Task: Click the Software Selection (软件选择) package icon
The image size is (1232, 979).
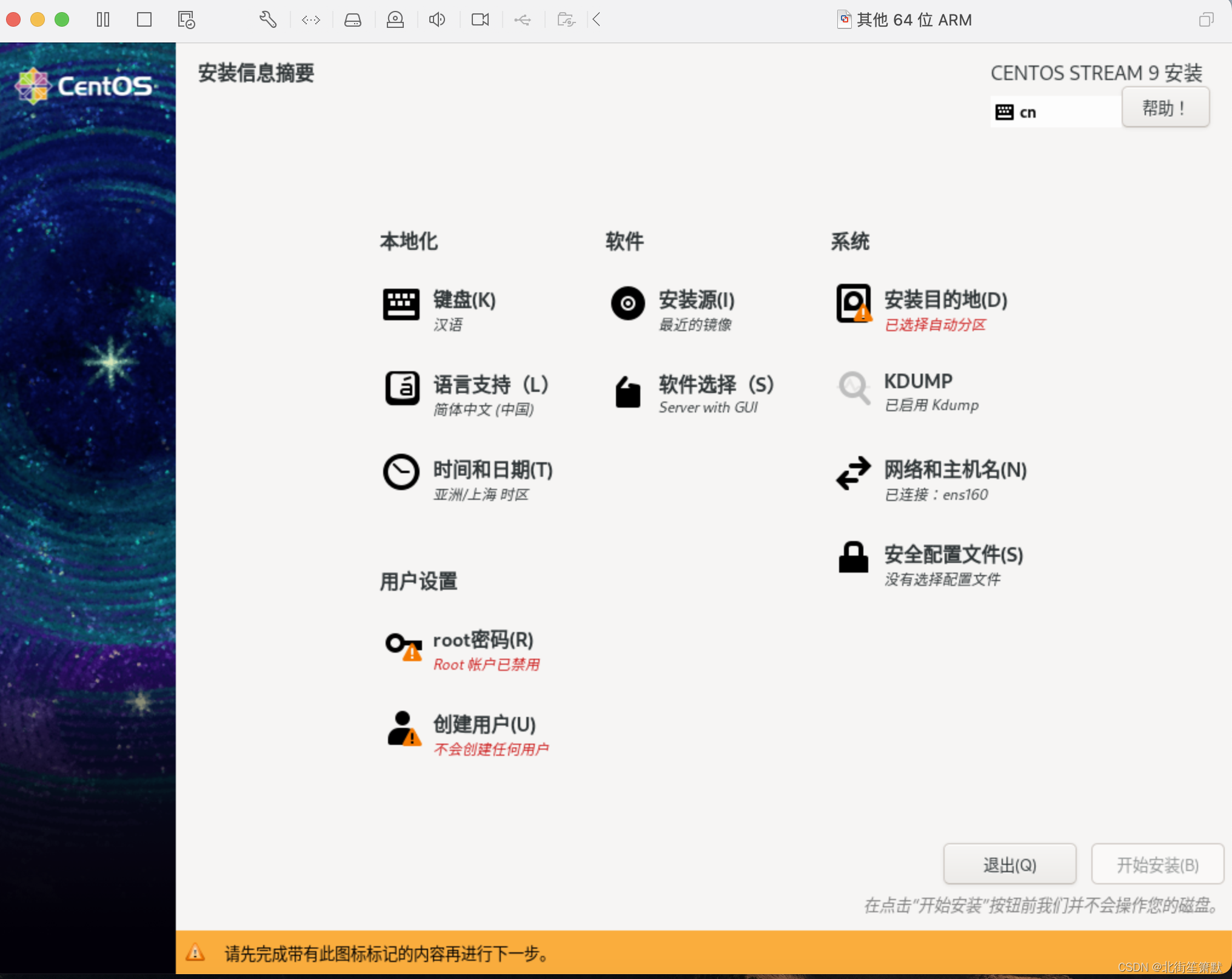Action: pos(628,392)
